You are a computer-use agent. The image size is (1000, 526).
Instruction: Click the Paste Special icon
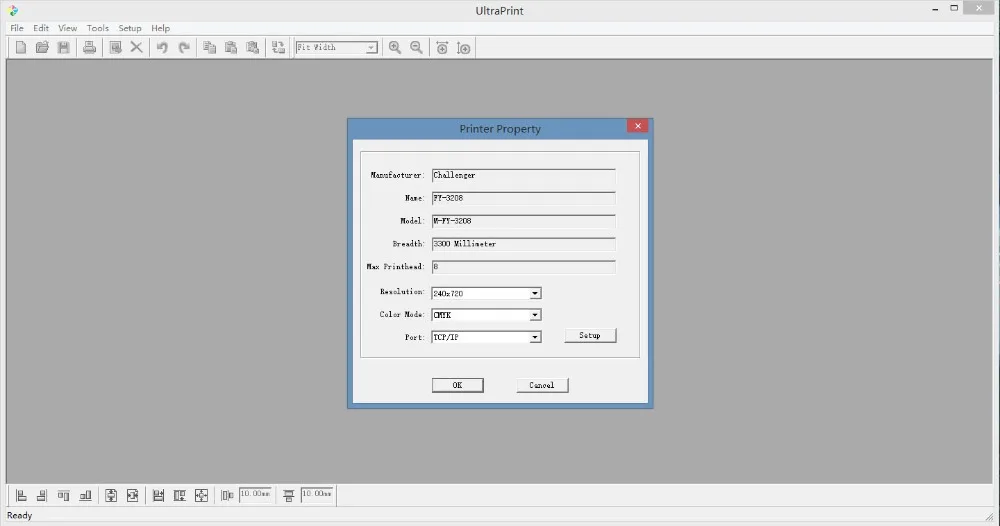click(x=253, y=47)
